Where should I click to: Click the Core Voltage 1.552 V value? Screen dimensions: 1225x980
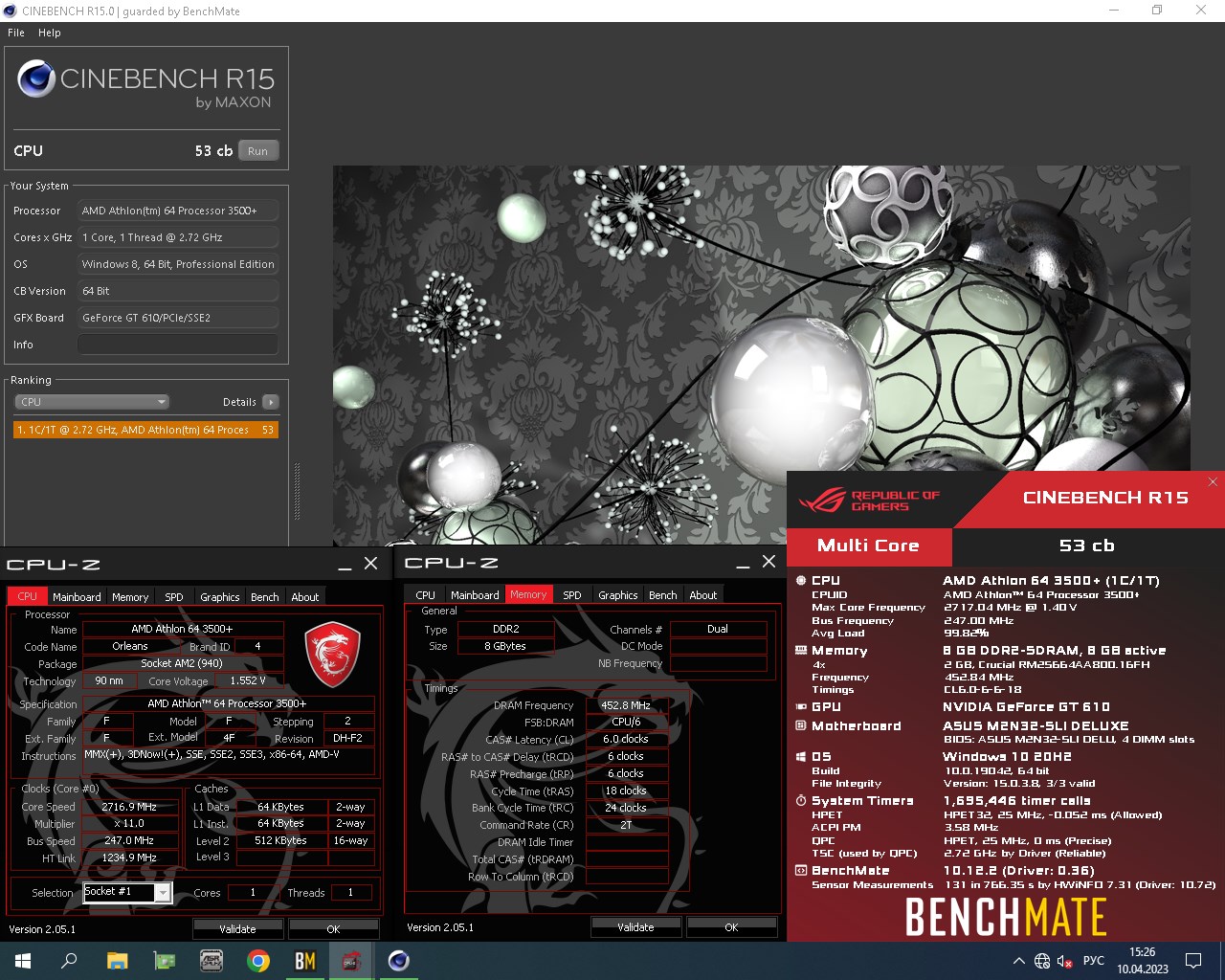click(248, 680)
